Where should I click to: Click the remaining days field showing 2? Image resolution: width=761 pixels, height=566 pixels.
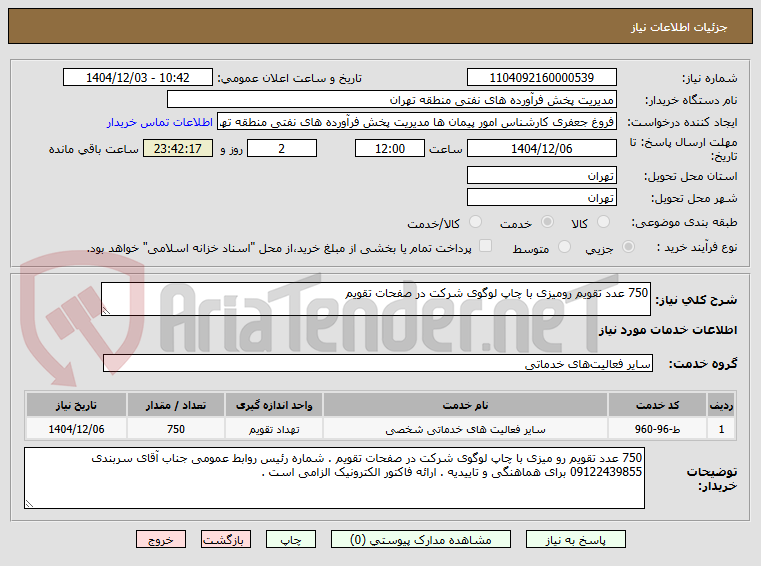282,149
